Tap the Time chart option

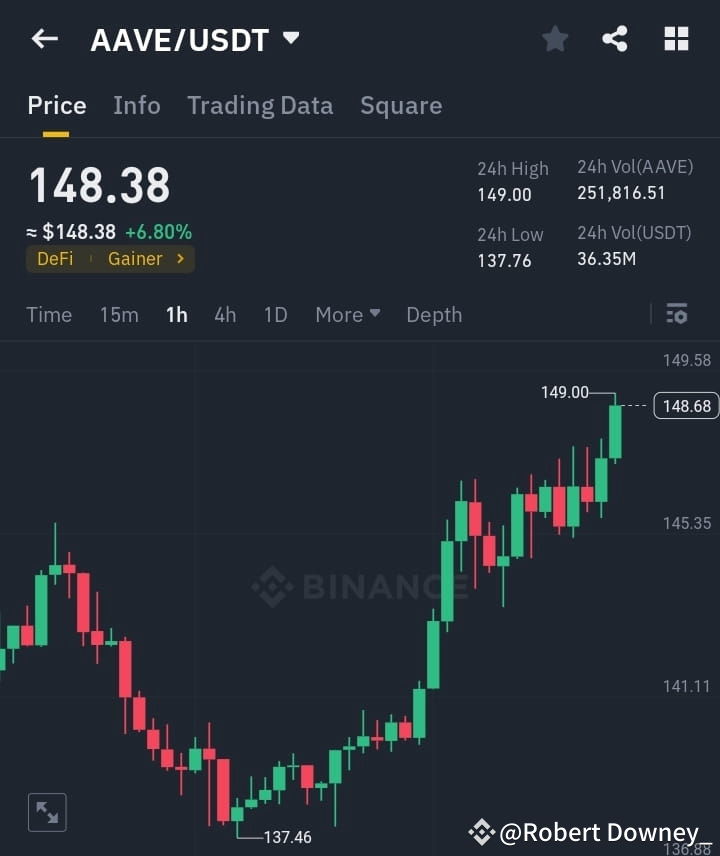click(49, 314)
